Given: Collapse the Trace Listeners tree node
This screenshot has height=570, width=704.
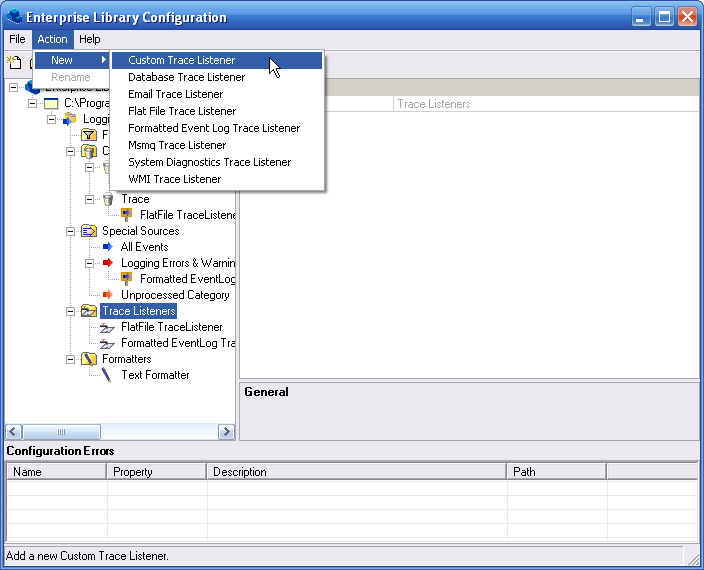Looking at the screenshot, I should coord(71,311).
